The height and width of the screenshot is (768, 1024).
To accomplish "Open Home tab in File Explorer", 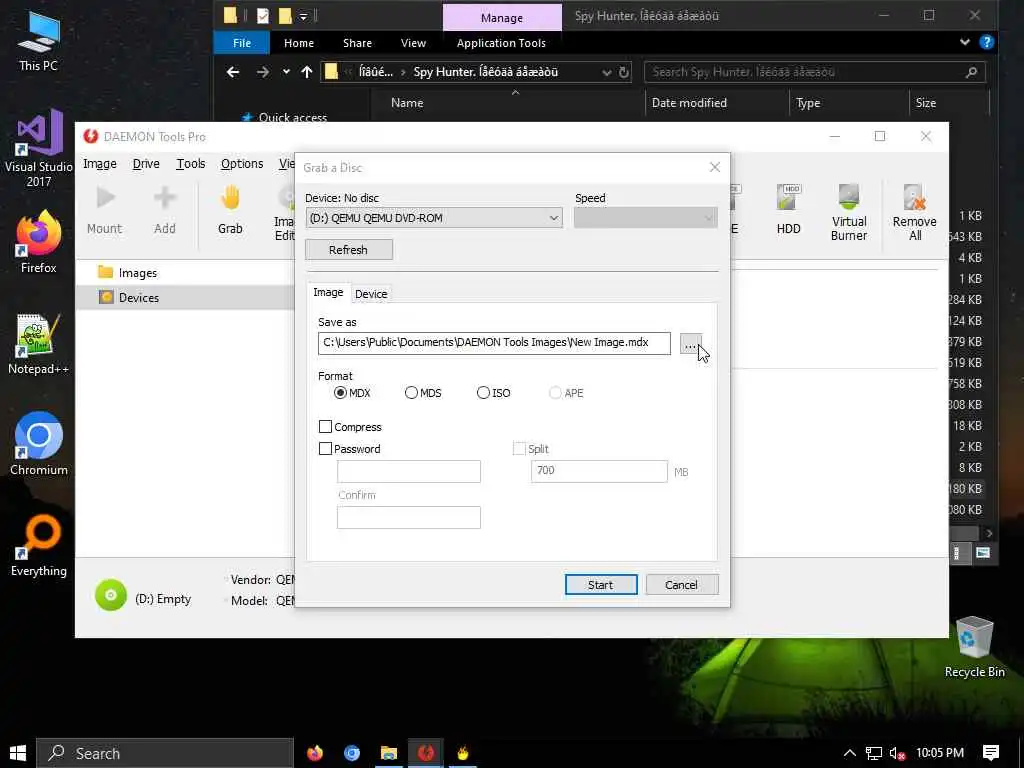I will [298, 42].
